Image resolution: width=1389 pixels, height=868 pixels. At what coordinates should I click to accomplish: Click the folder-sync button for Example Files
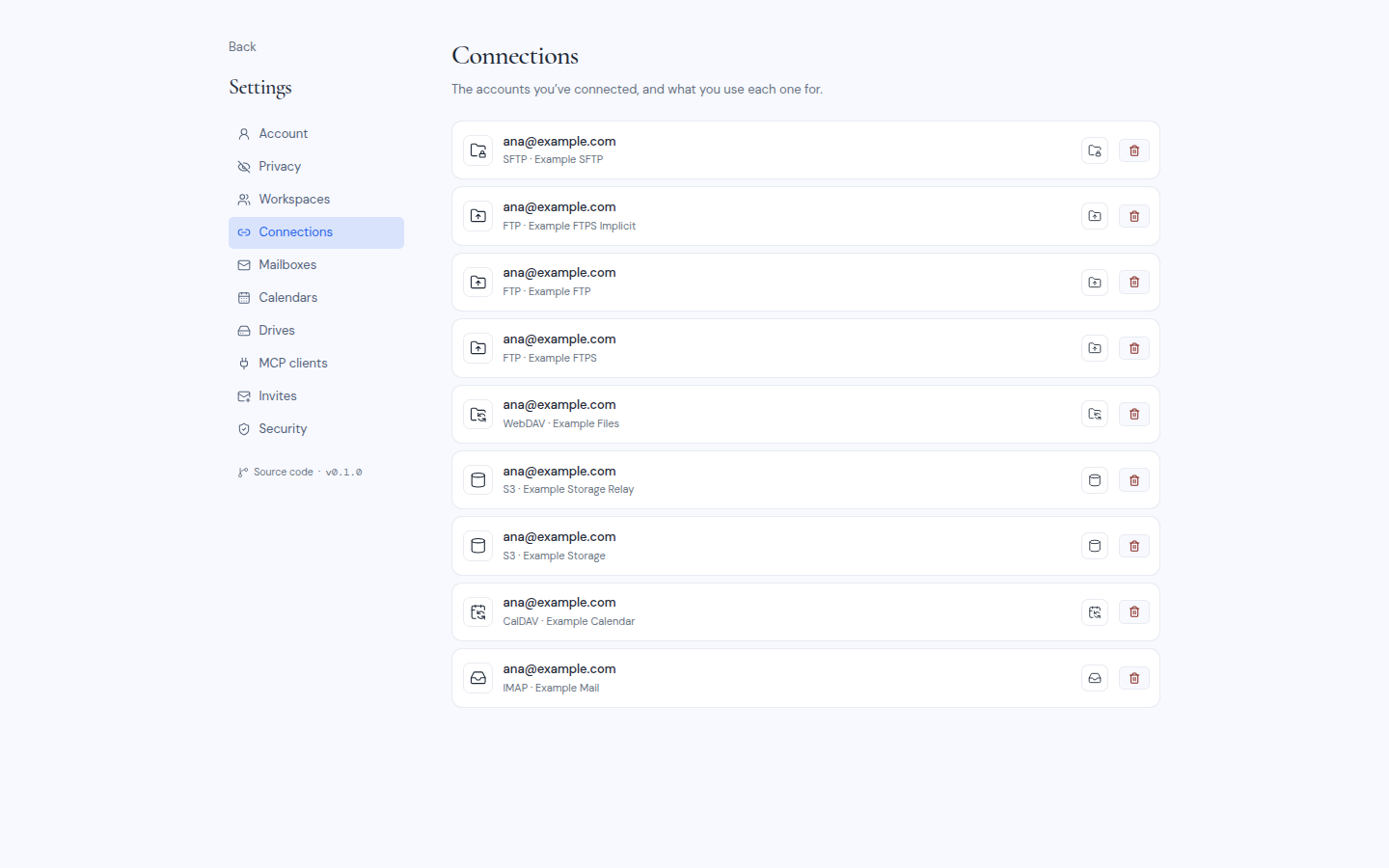point(1095,415)
